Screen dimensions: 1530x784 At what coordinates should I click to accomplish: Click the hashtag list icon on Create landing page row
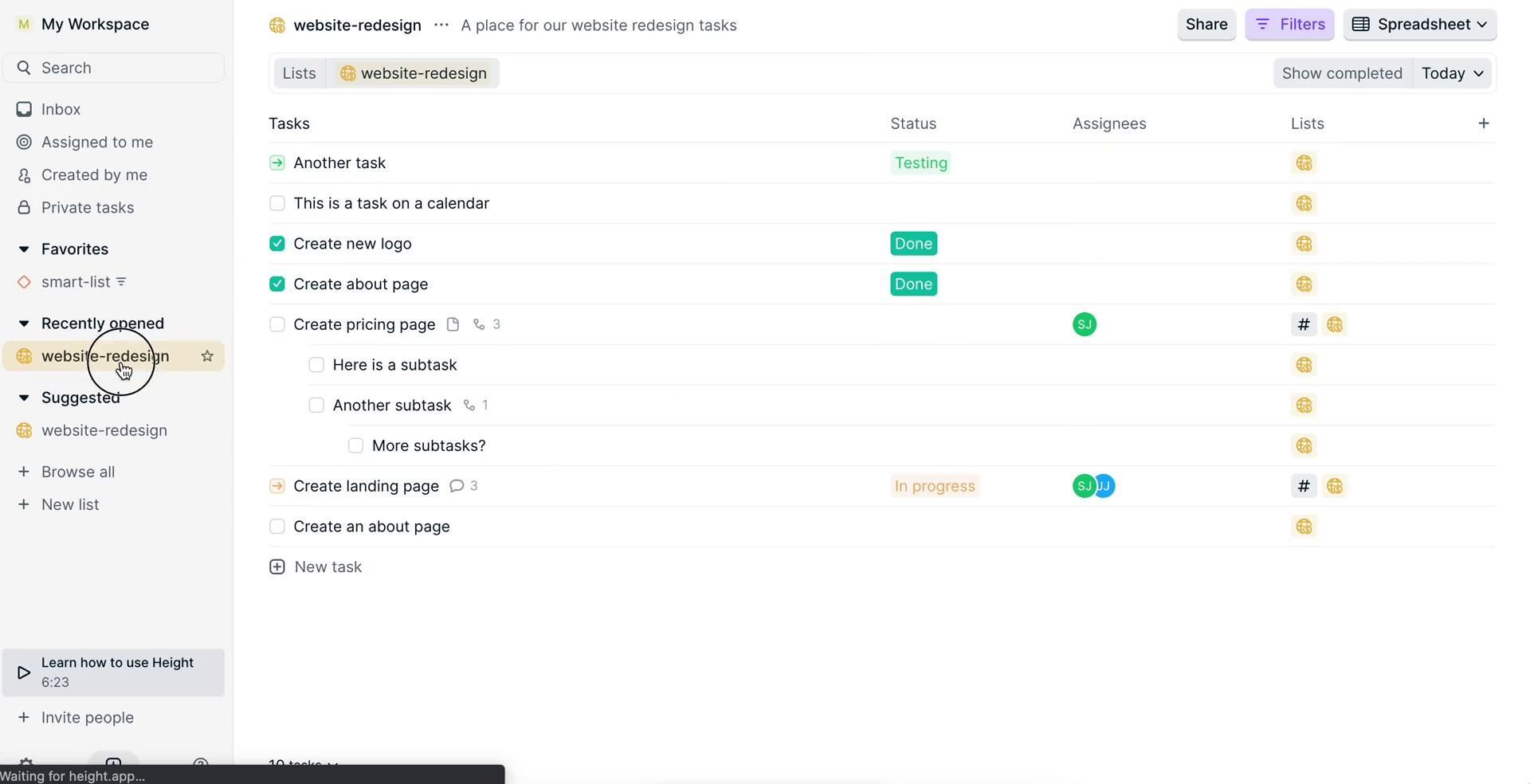1303,486
